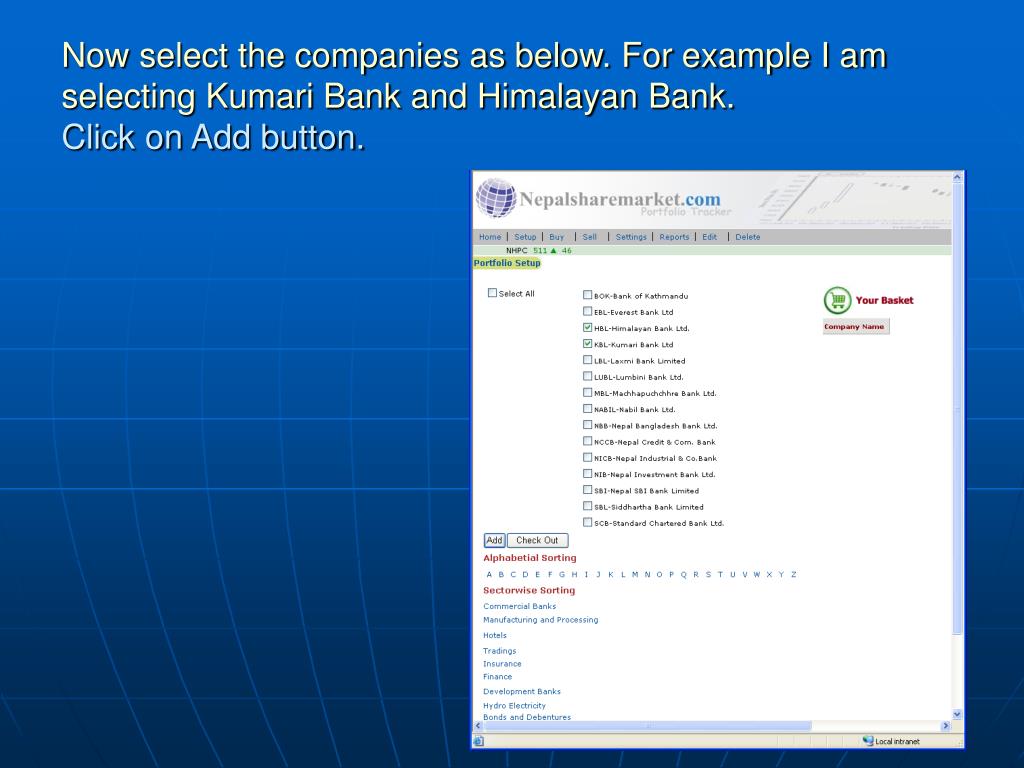Check NBB-Nepal Bangladesh Bank Ltd. checkbox
The height and width of the screenshot is (768, 1024).
coord(587,425)
